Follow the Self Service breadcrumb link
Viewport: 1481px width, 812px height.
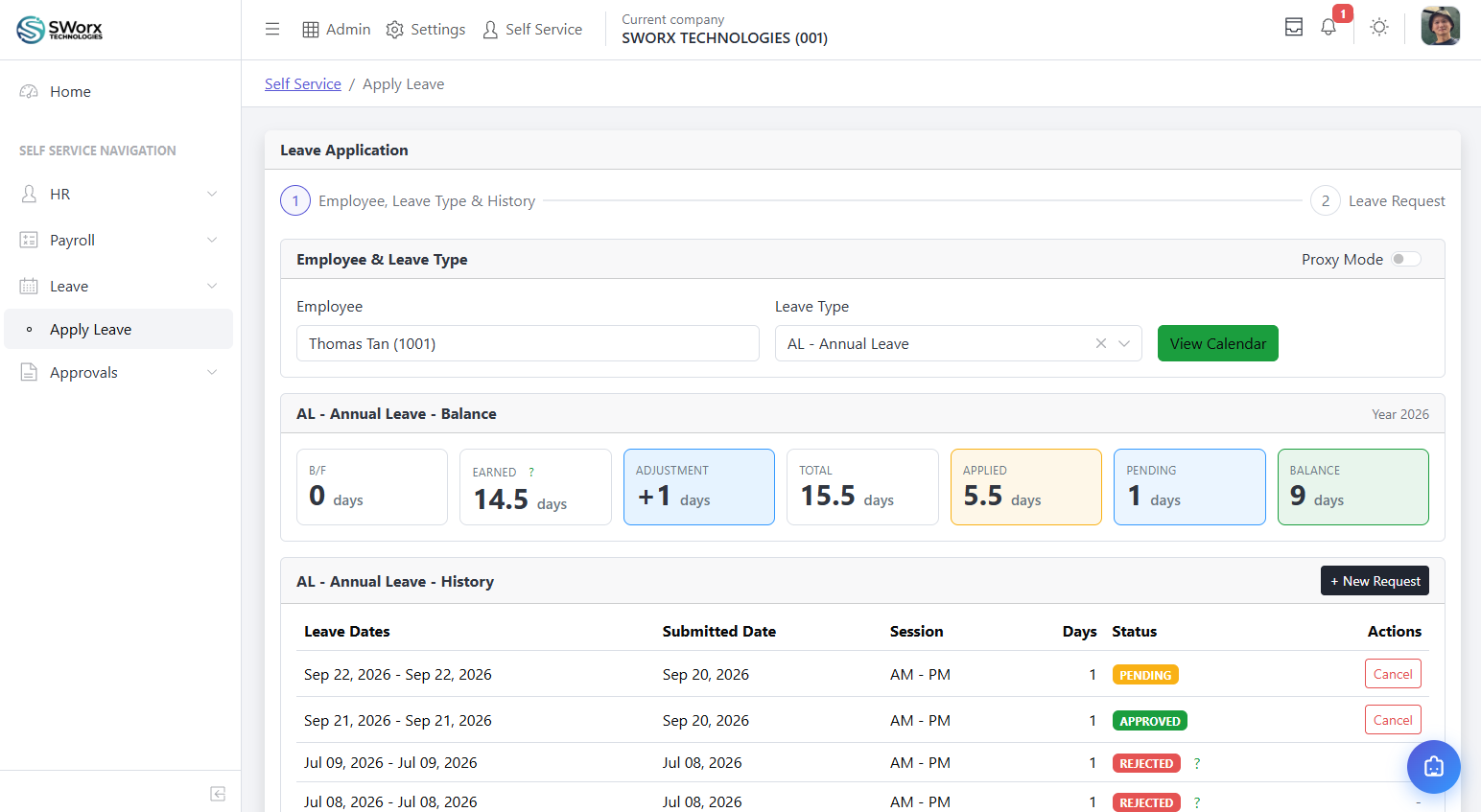(x=303, y=84)
